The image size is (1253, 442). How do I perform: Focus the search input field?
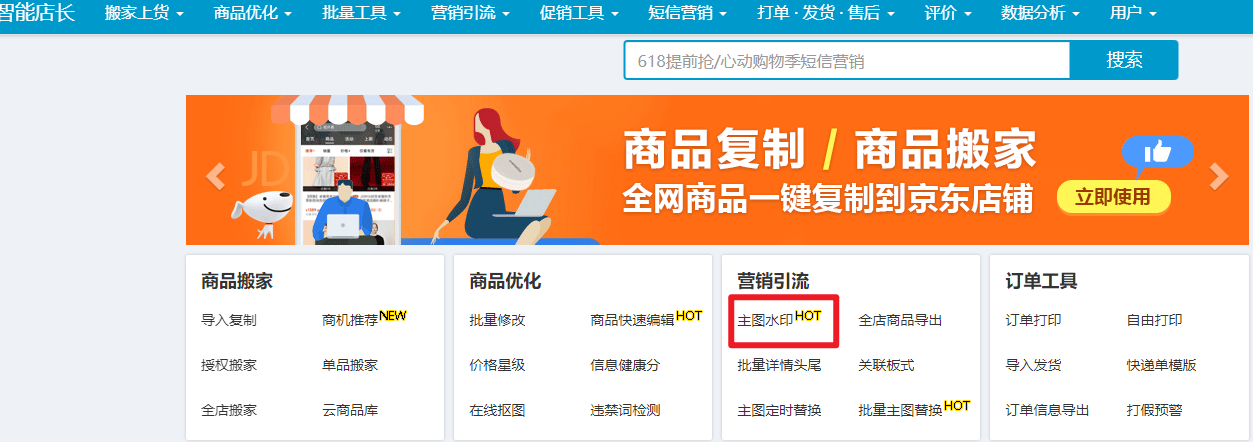point(847,60)
